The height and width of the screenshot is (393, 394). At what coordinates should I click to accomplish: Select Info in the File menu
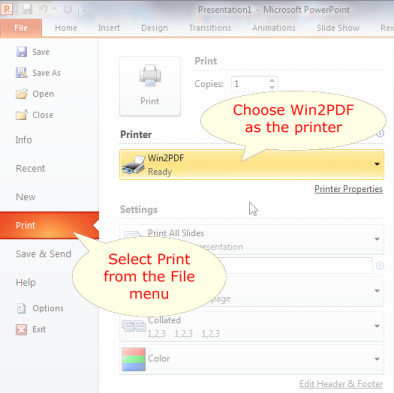tap(24, 140)
